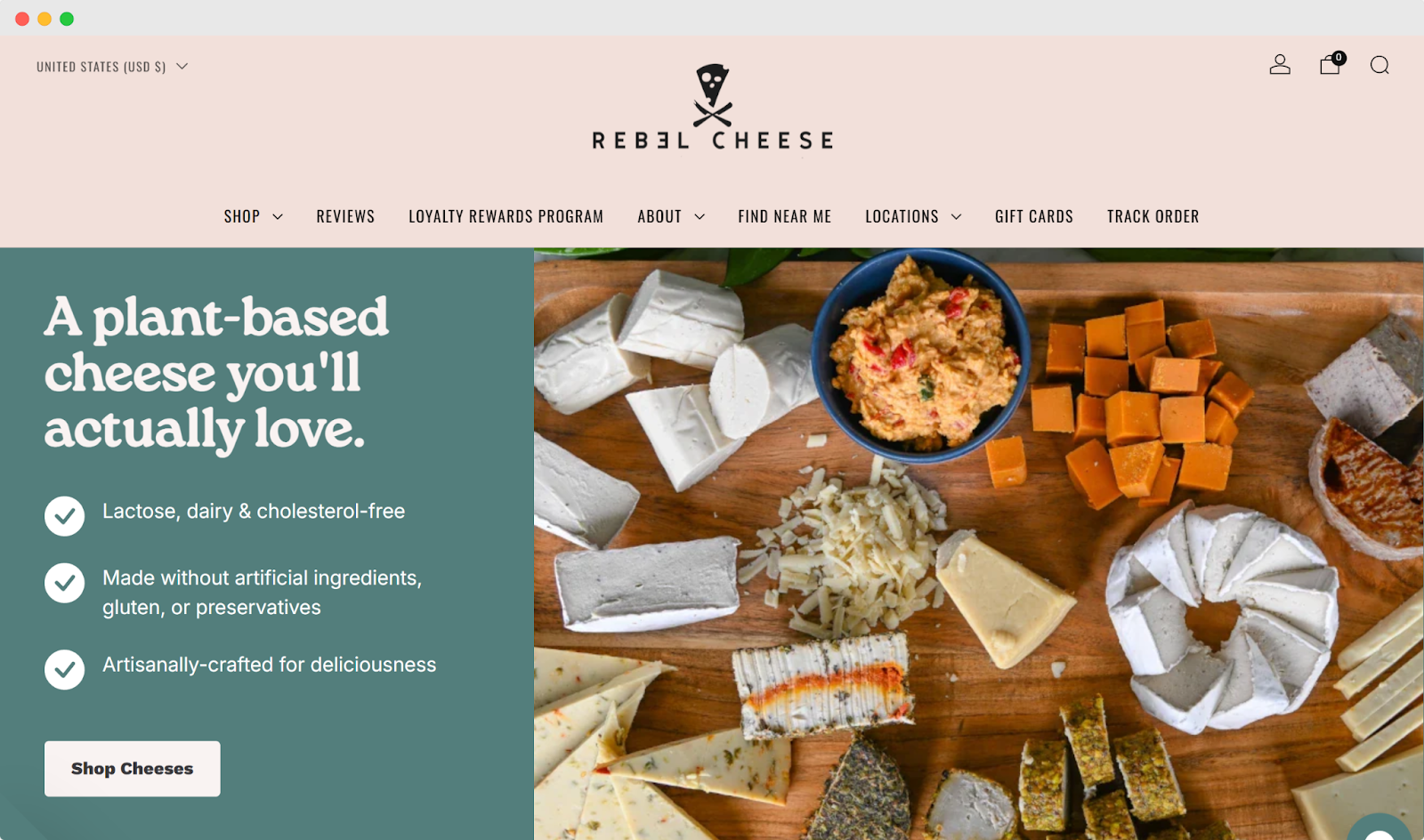The width and height of the screenshot is (1424, 840).
Task: Click the green macOS fullscreen dot
Action: tap(67, 19)
